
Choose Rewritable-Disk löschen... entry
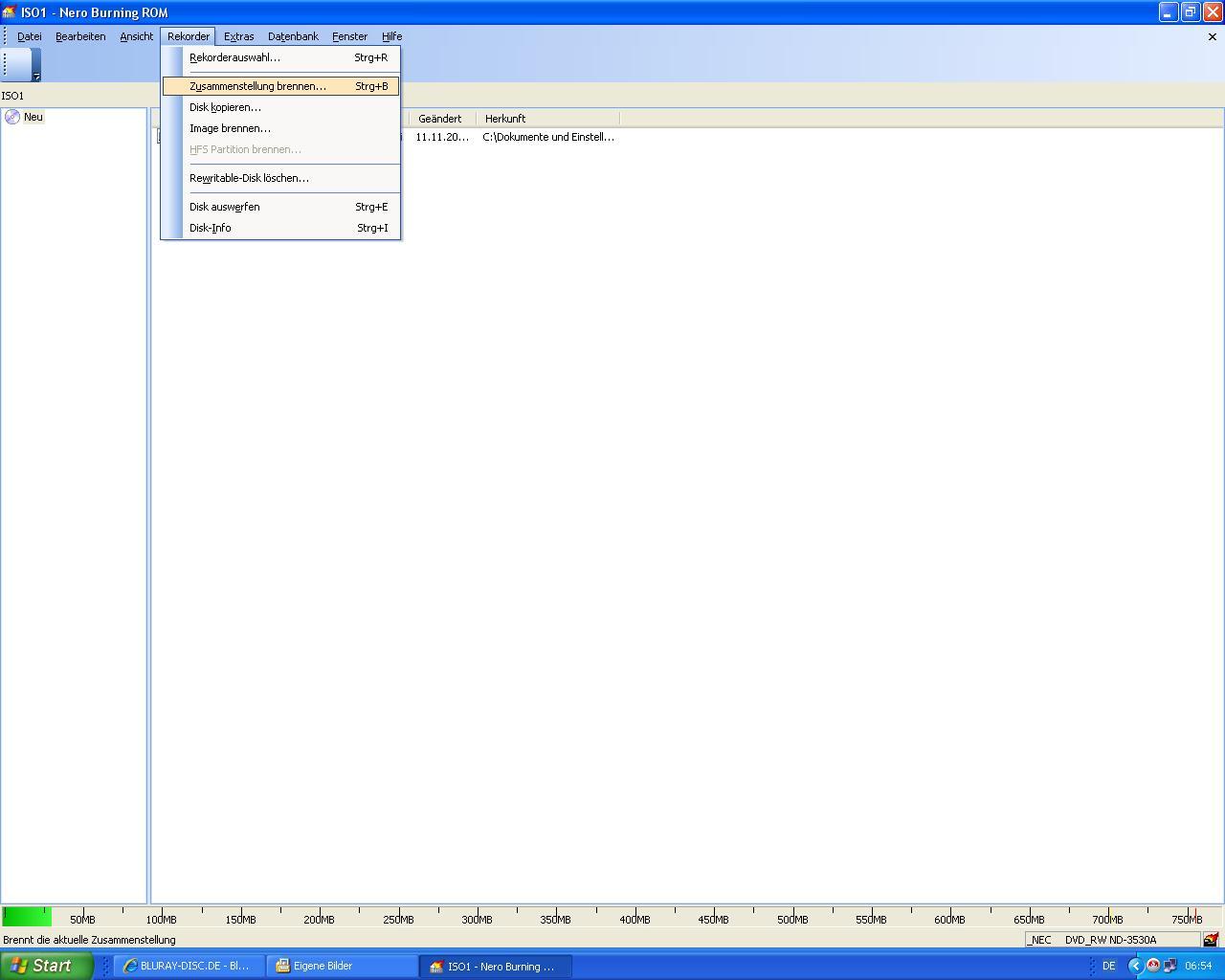pyautogui.click(x=280, y=178)
